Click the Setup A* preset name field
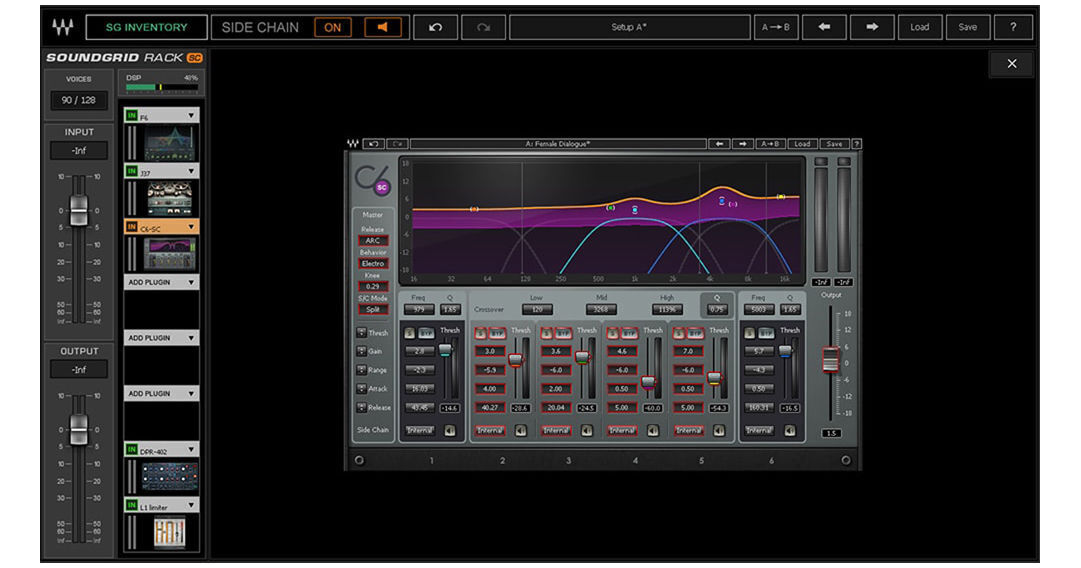The width and height of the screenshot is (1081, 568). point(629,28)
